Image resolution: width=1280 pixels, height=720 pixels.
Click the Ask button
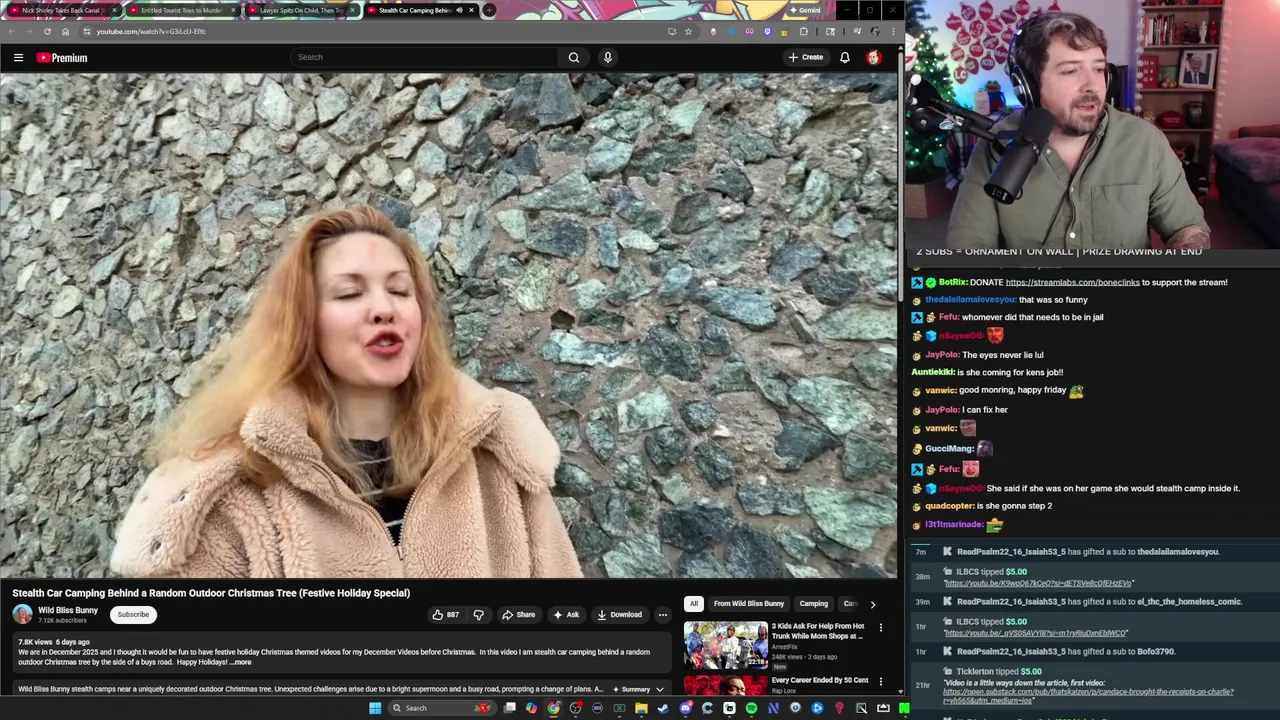pyautogui.click(x=565, y=615)
